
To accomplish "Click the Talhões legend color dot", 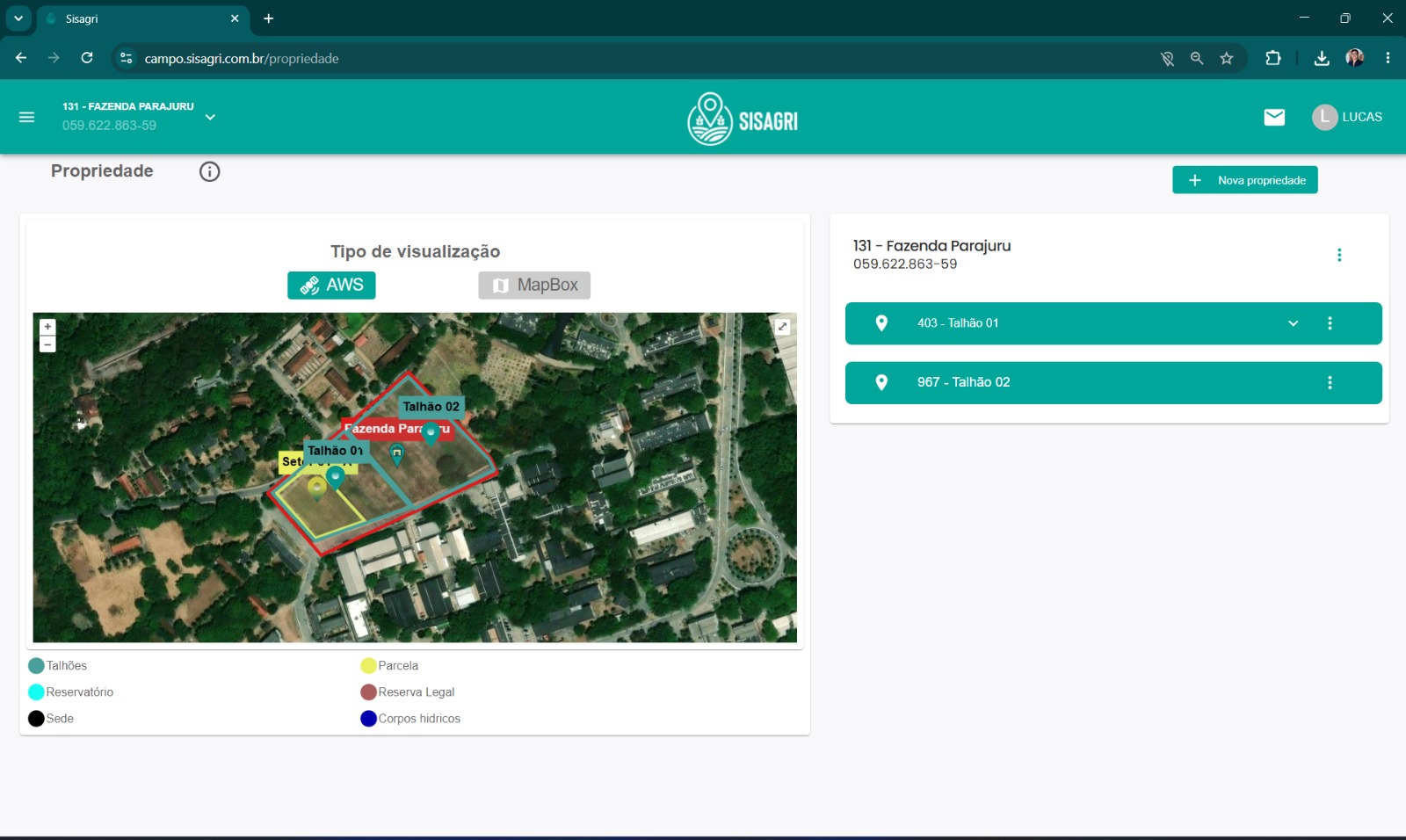I will pyautogui.click(x=36, y=666).
